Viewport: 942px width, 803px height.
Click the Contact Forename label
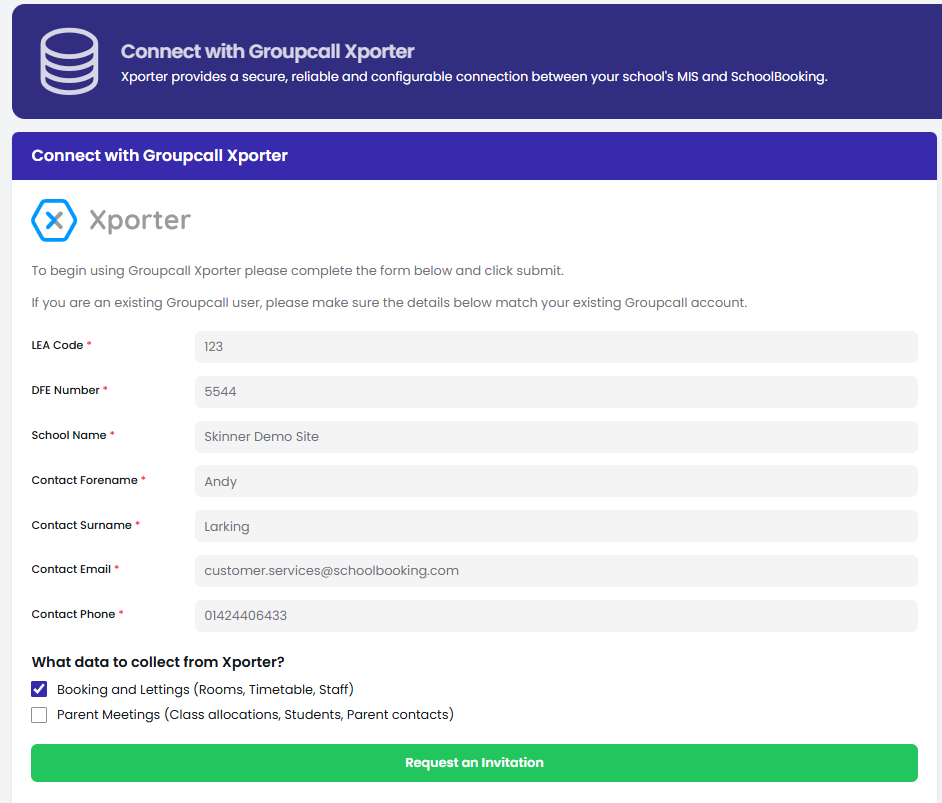84,480
